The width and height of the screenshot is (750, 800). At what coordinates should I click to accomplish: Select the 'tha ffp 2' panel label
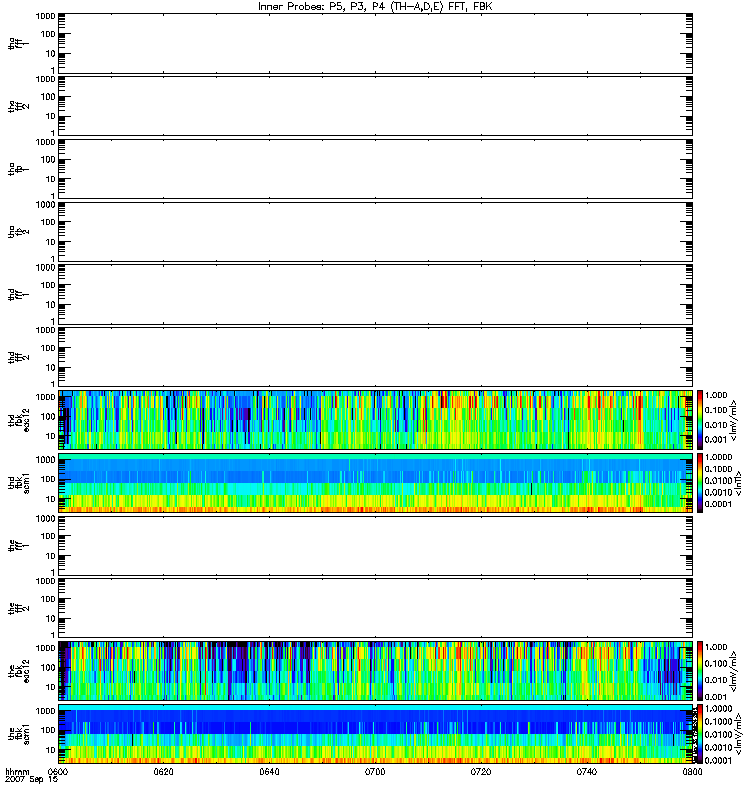tap(18, 232)
